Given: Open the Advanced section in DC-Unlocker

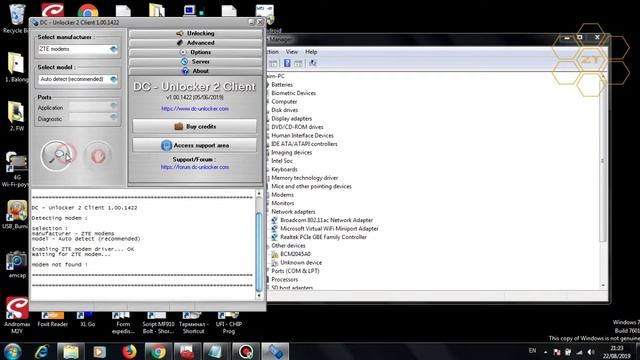Looking at the screenshot, I should [196, 43].
